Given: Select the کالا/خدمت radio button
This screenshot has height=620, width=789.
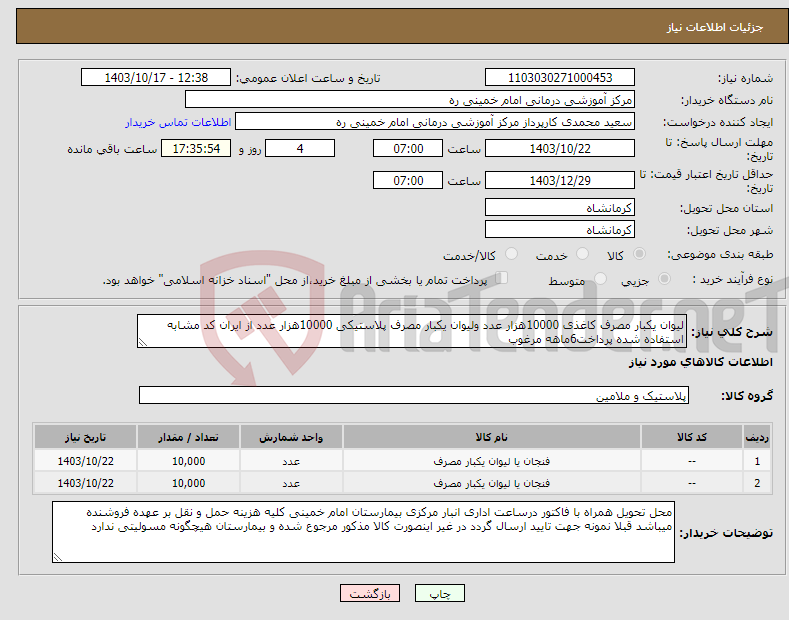Looking at the screenshot, I should click(x=511, y=254).
